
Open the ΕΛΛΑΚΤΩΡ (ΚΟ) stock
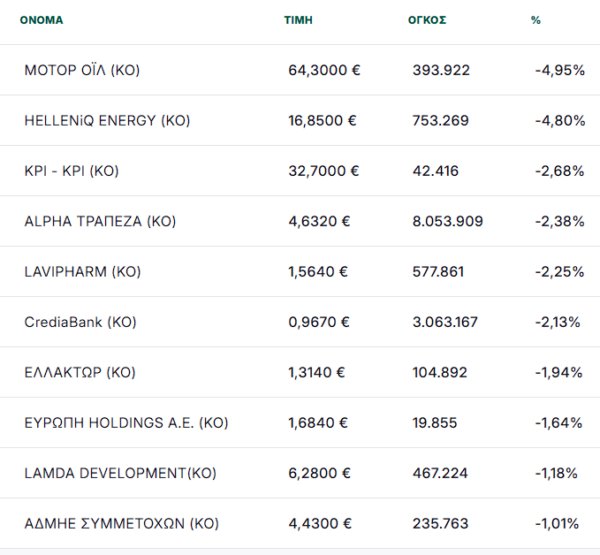80,372
